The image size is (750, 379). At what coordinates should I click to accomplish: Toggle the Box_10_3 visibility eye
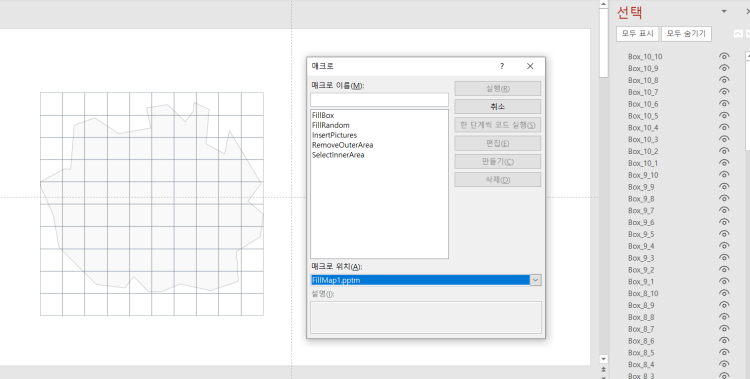pos(724,139)
